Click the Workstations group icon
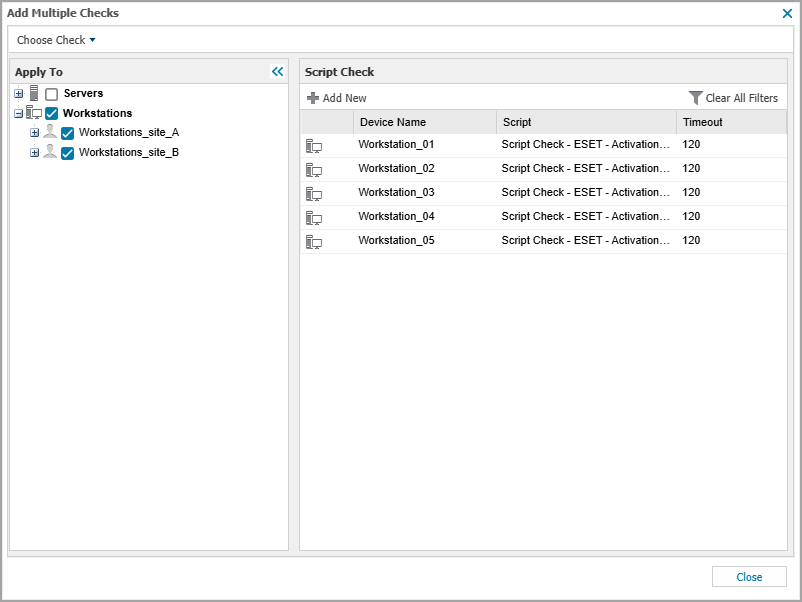Viewport: 802px width, 602px height. click(x=34, y=113)
